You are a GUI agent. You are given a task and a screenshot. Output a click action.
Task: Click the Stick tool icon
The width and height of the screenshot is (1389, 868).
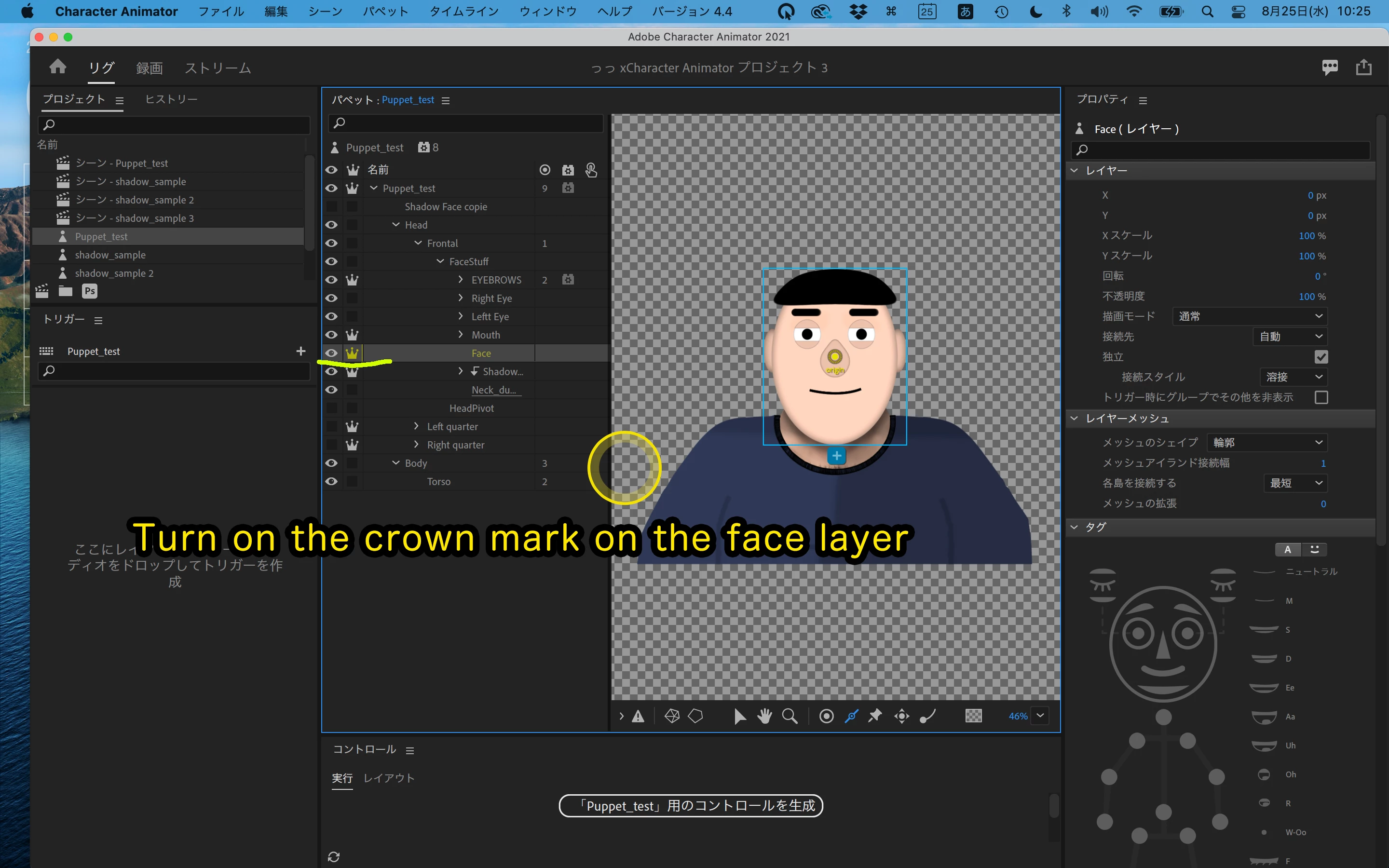(x=851, y=716)
